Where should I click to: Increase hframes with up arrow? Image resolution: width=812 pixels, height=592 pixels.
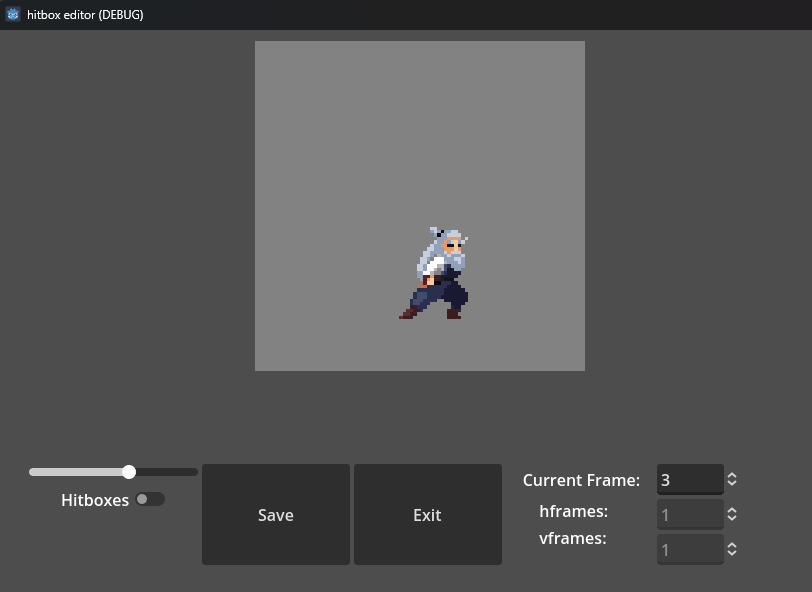pyautogui.click(x=732, y=510)
